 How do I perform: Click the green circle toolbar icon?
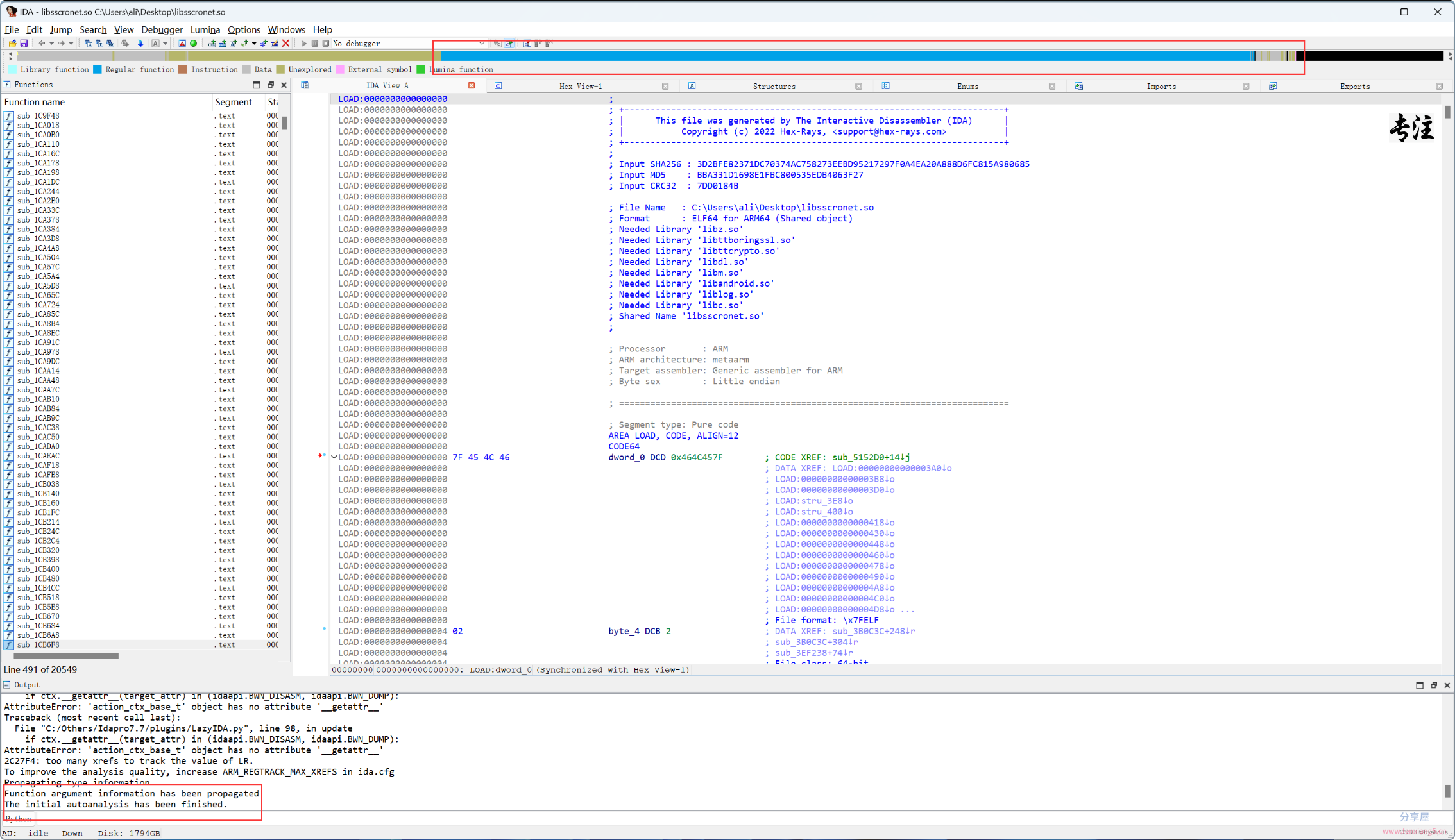coord(193,44)
